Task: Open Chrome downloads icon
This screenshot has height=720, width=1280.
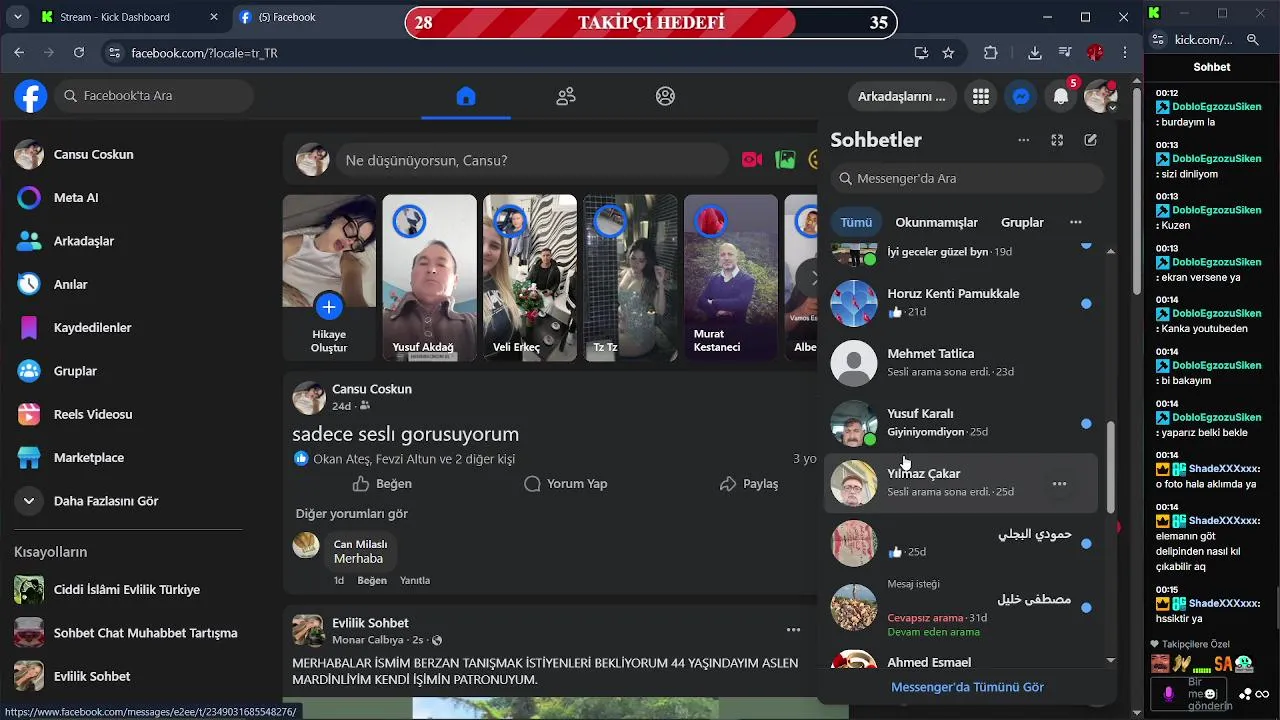Action: coord(1034,52)
